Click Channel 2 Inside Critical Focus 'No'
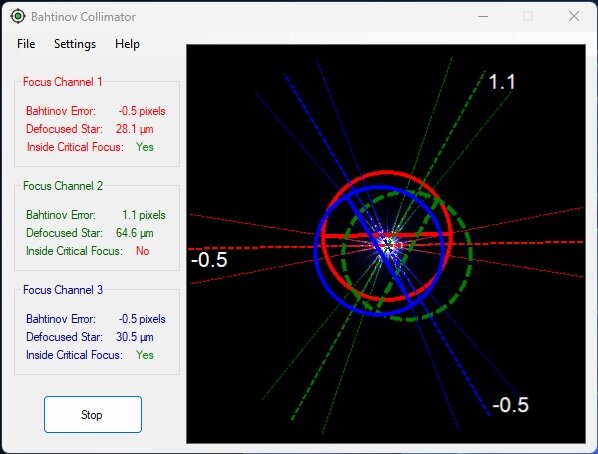The width and height of the screenshot is (598, 454). [x=143, y=251]
